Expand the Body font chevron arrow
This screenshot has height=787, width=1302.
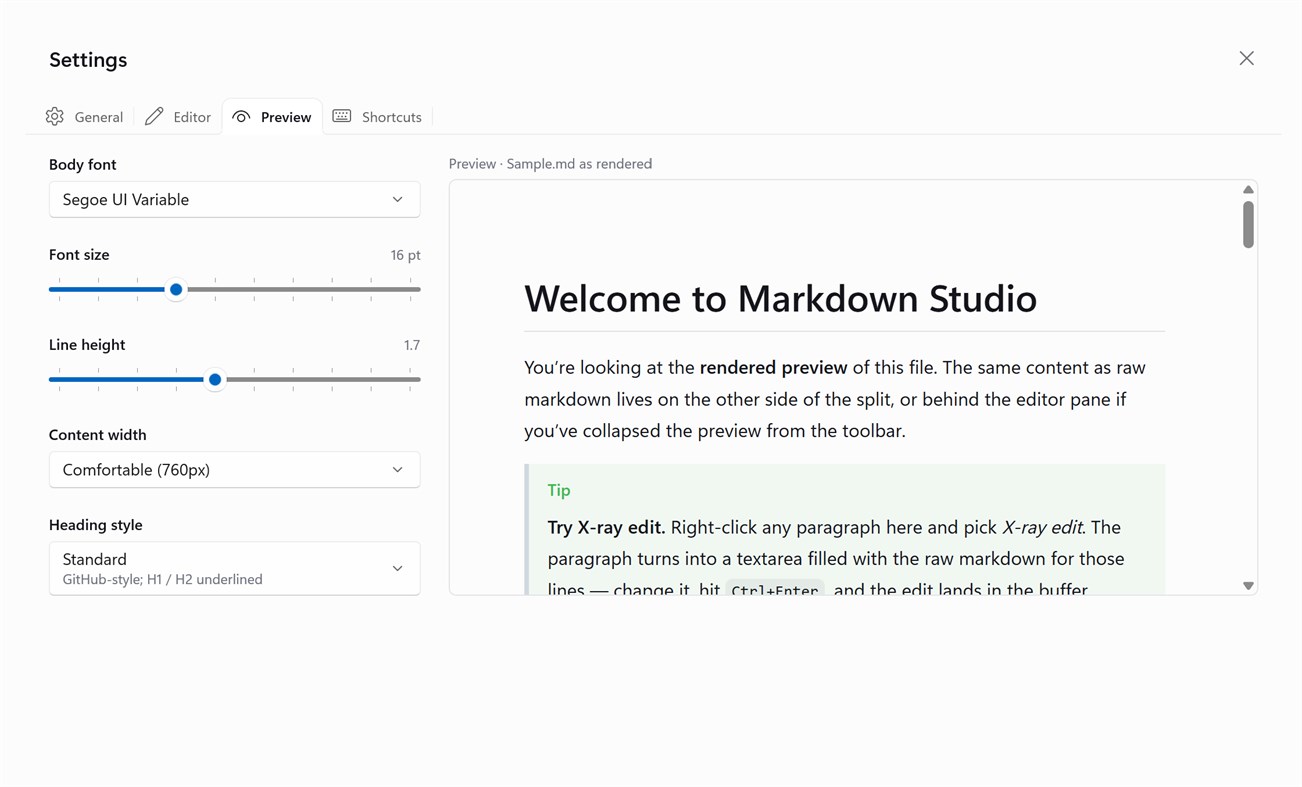(398, 199)
